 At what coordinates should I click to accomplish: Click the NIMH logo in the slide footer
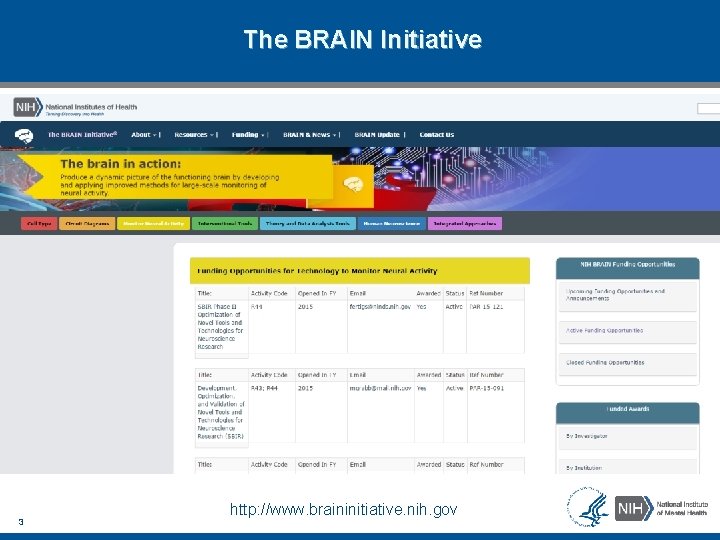point(661,508)
